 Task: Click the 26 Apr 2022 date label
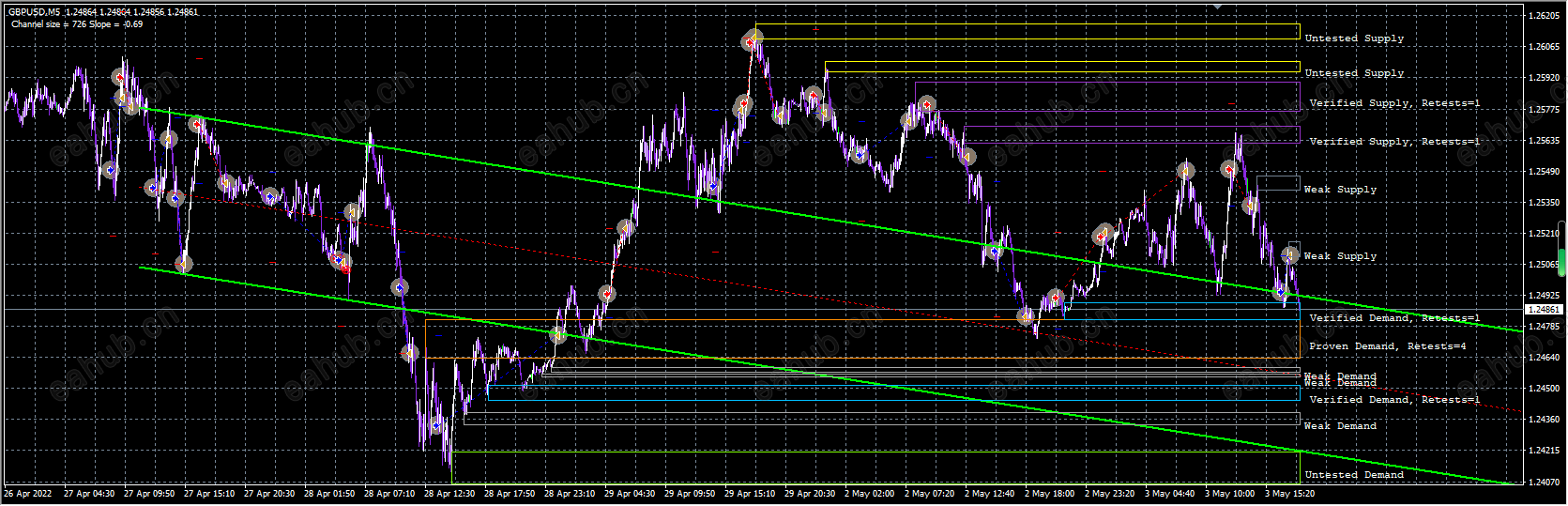click(x=26, y=494)
